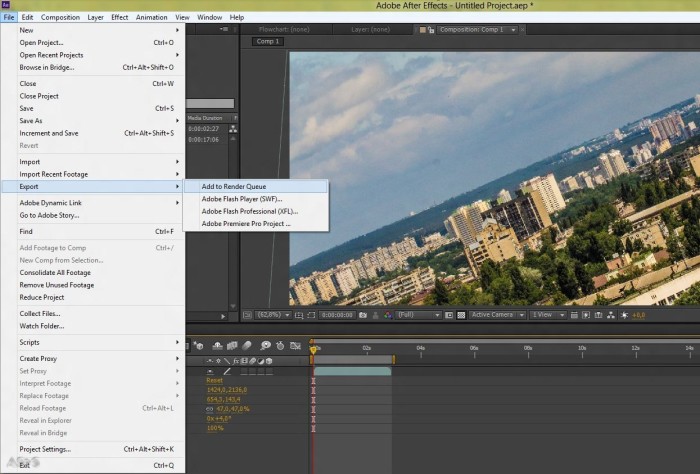Click Media Duration column header
The width and height of the screenshot is (700, 474).
(205, 118)
